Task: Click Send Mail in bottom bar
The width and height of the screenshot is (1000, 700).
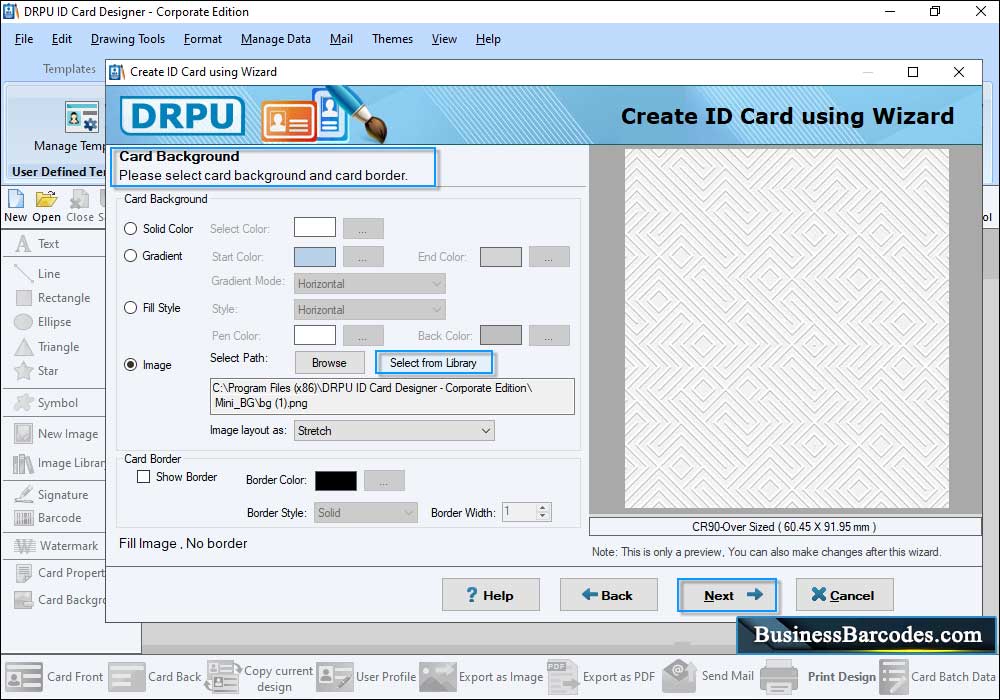Action: tap(708, 676)
